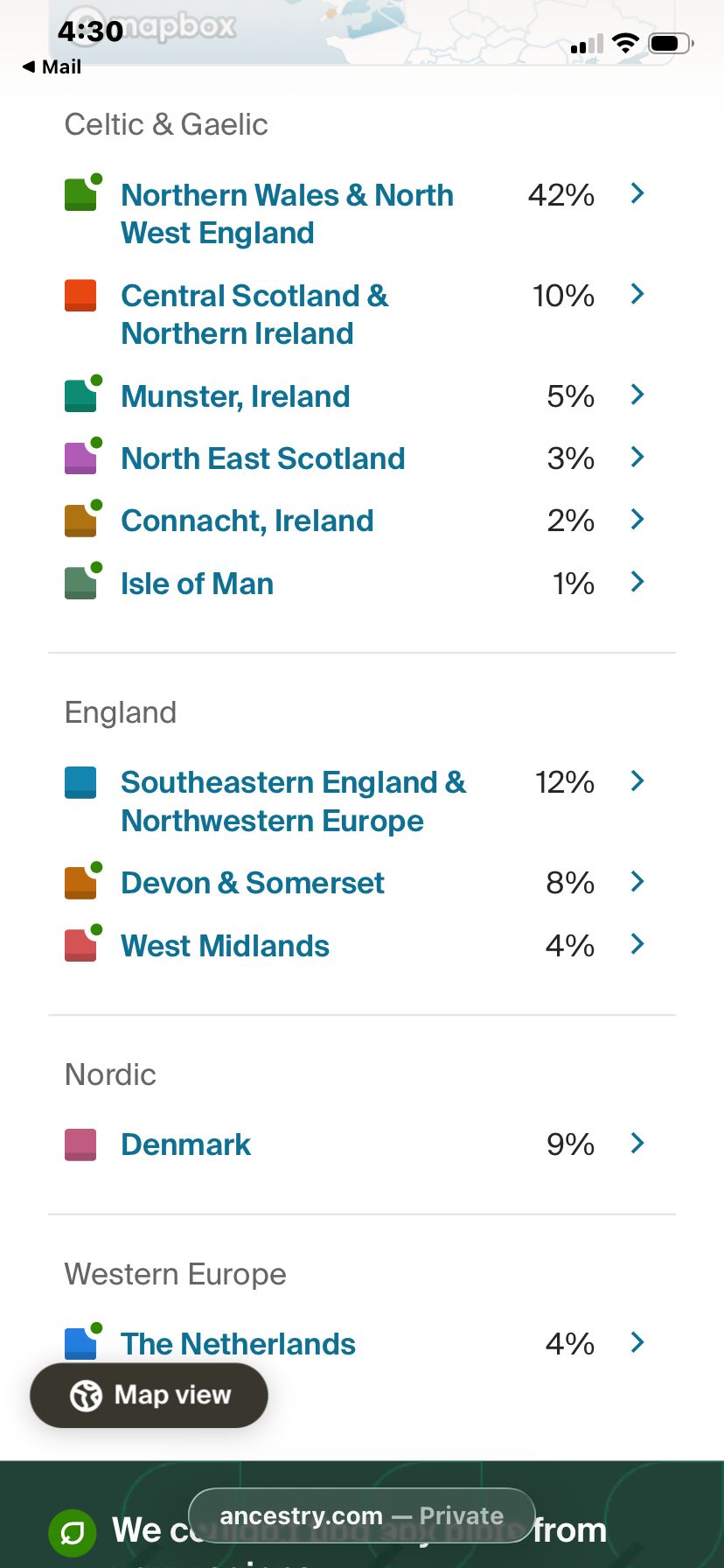Tap the ancestry.com Private address bar

(x=361, y=1515)
